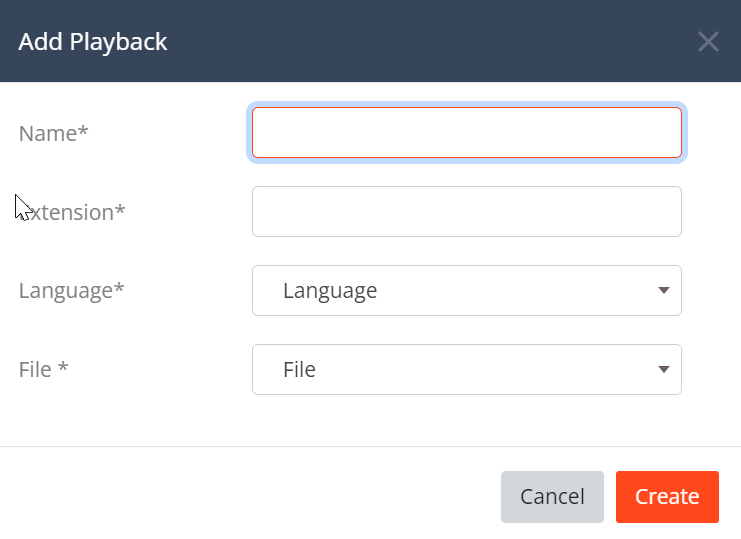Click the File dropdown arrow icon

(663, 369)
